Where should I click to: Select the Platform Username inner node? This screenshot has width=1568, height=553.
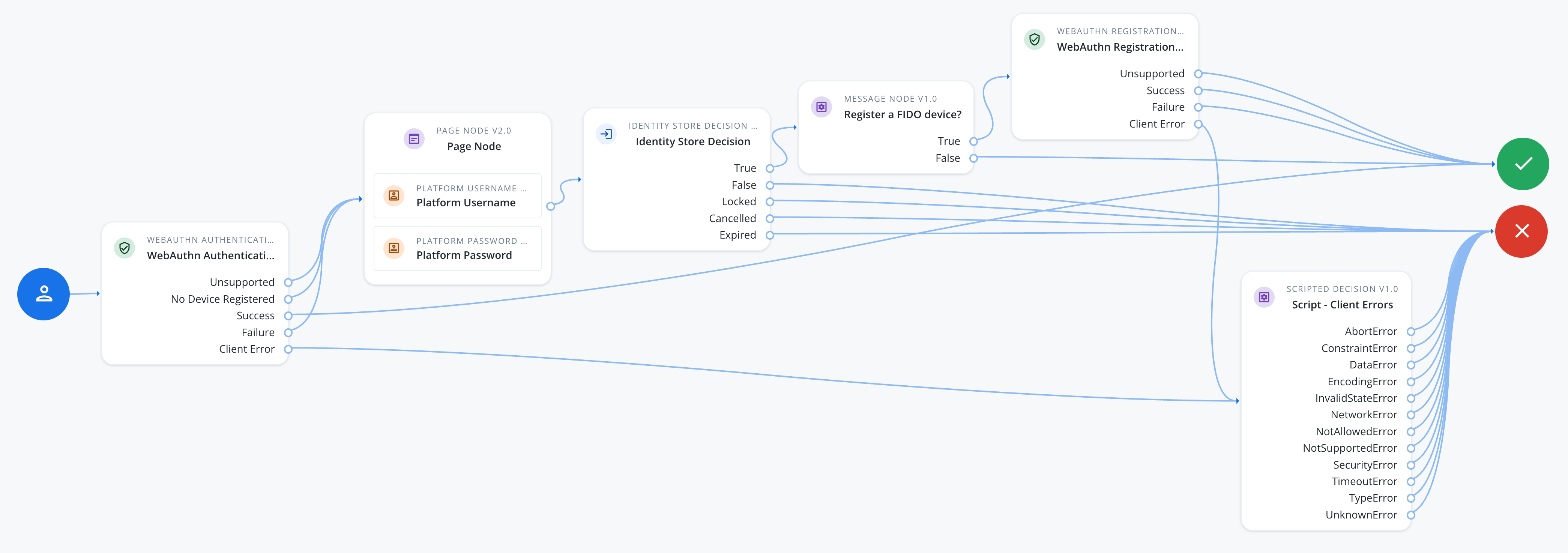[457, 195]
